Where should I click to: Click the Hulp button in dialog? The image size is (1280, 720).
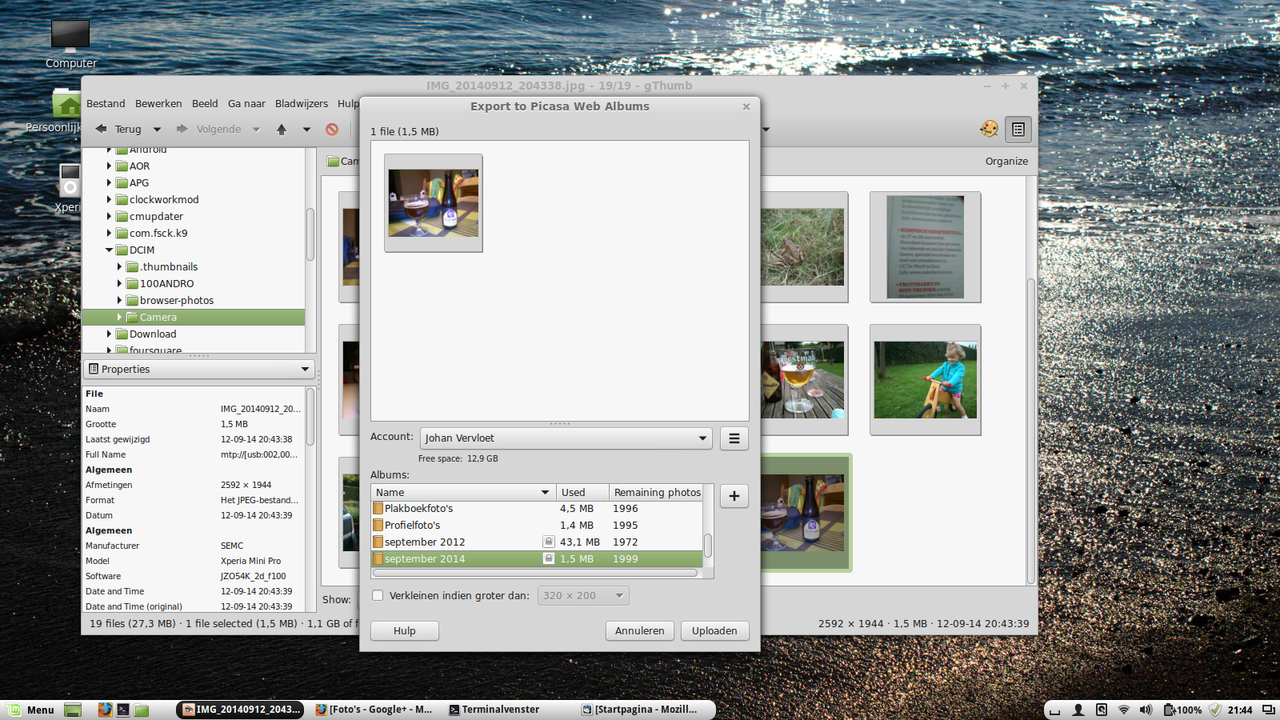point(405,631)
